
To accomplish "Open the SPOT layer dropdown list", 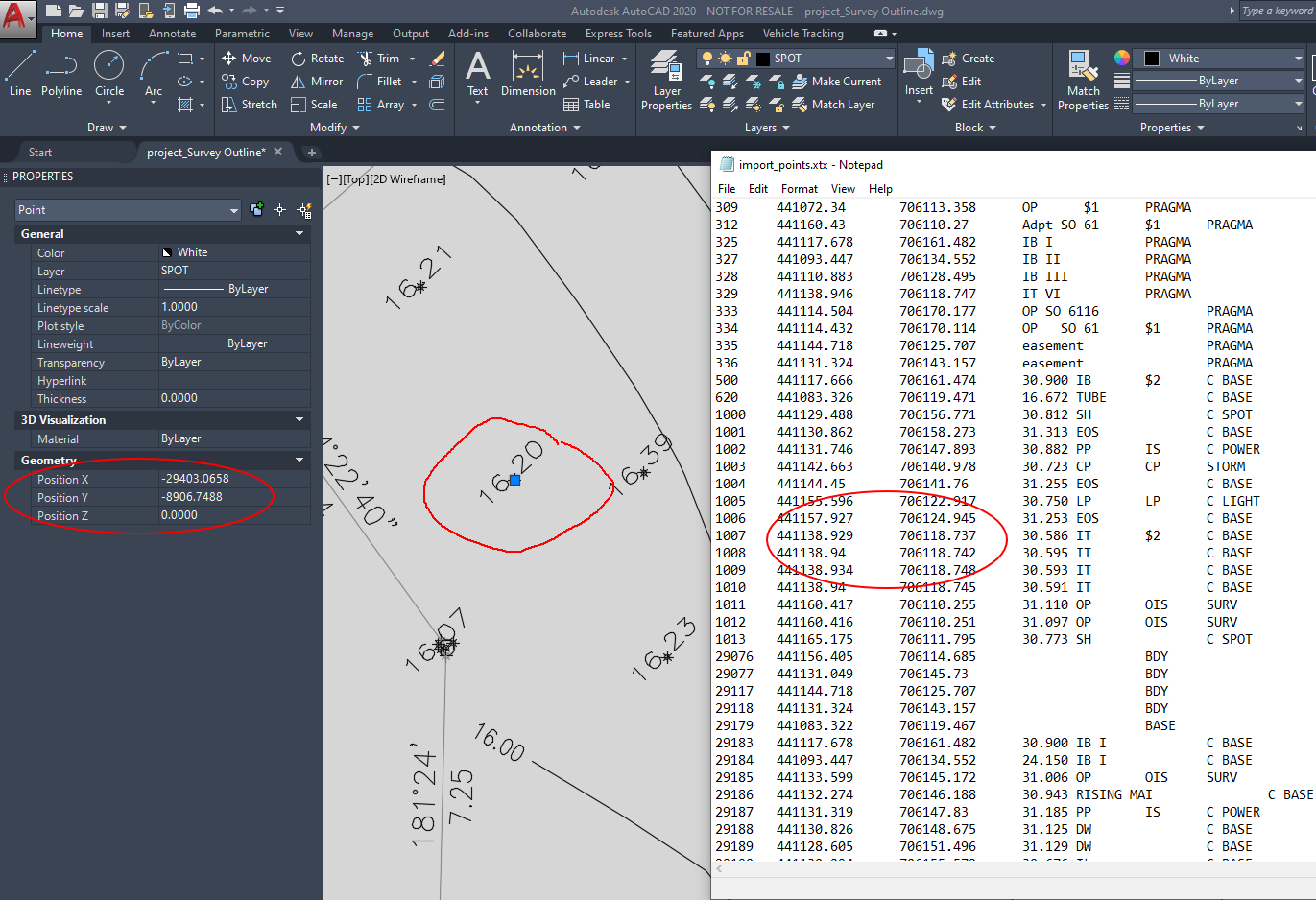I will [890, 59].
